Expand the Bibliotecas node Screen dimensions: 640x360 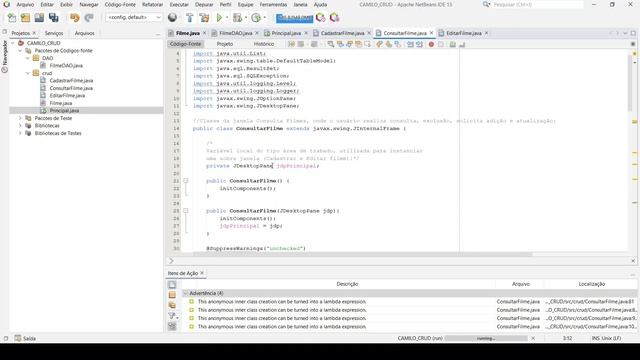pos(20,126)
